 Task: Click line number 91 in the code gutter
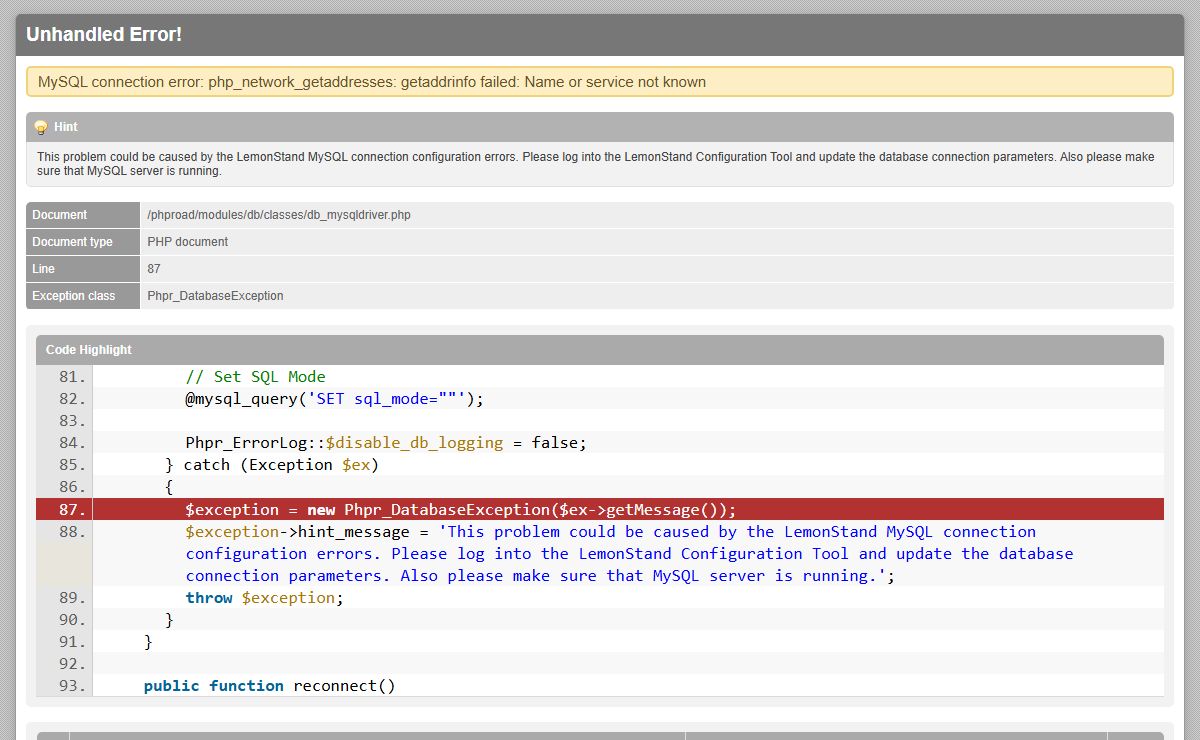pyautogui.click(x=72, y=642)
